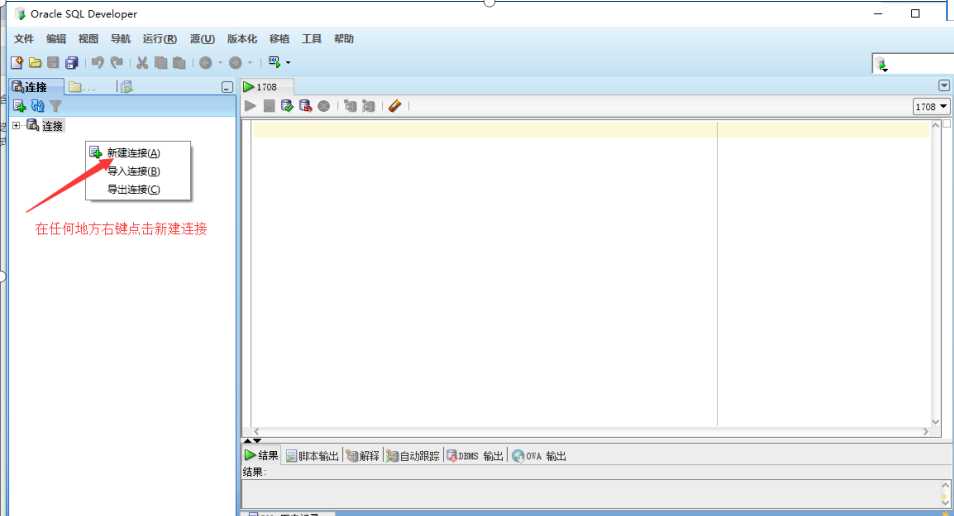Screen dimensions: 954x516
Task: Click the New file icon in main toolbar
Action: 17,62
